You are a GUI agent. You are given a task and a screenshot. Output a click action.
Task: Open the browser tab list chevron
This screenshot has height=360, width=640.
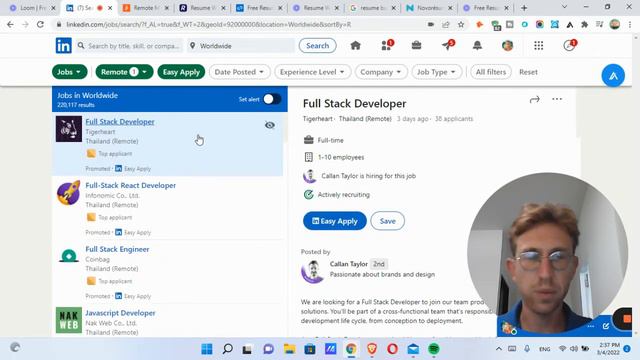click(564, 7)
